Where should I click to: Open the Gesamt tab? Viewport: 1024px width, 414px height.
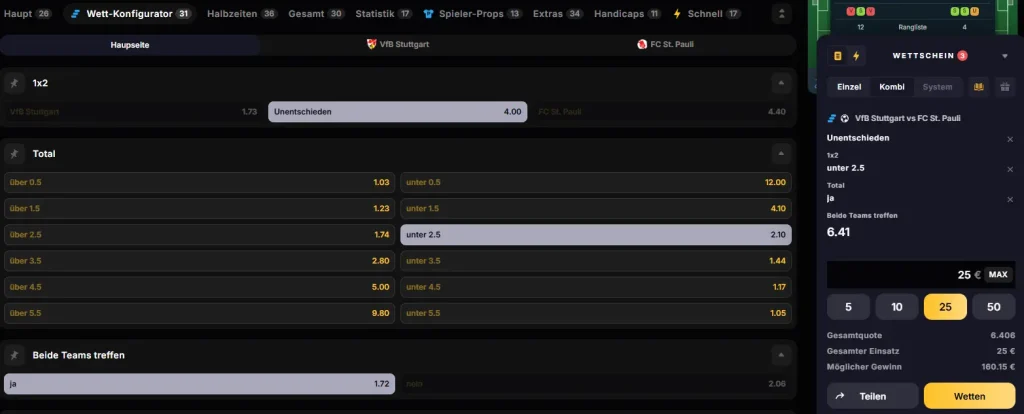point(316,14)
